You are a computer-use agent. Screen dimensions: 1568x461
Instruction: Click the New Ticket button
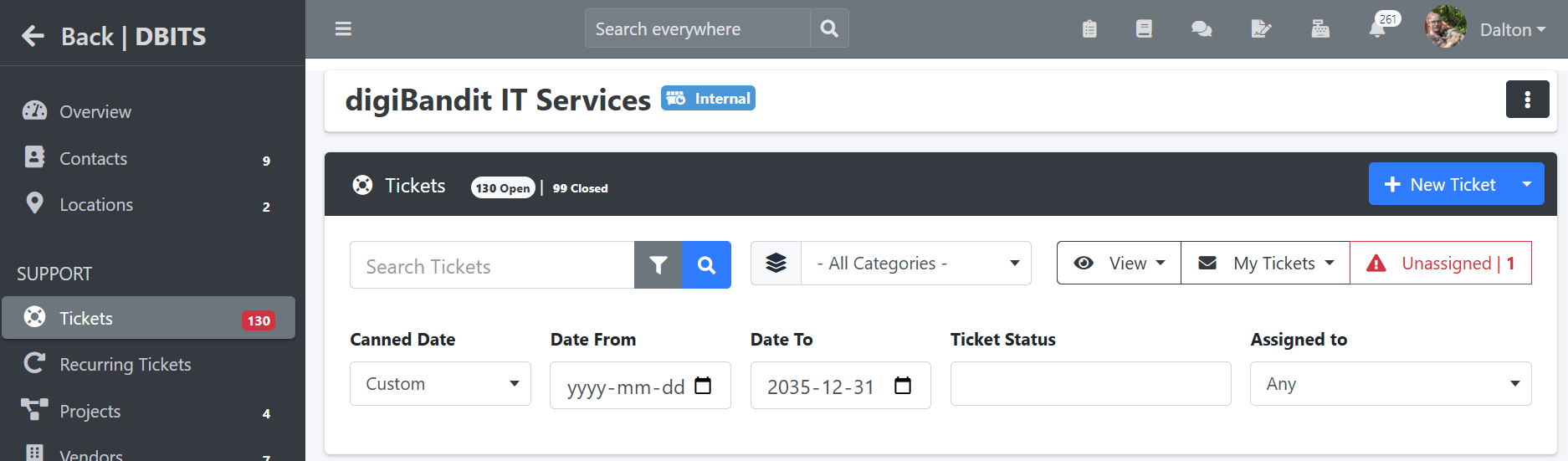1439,184
